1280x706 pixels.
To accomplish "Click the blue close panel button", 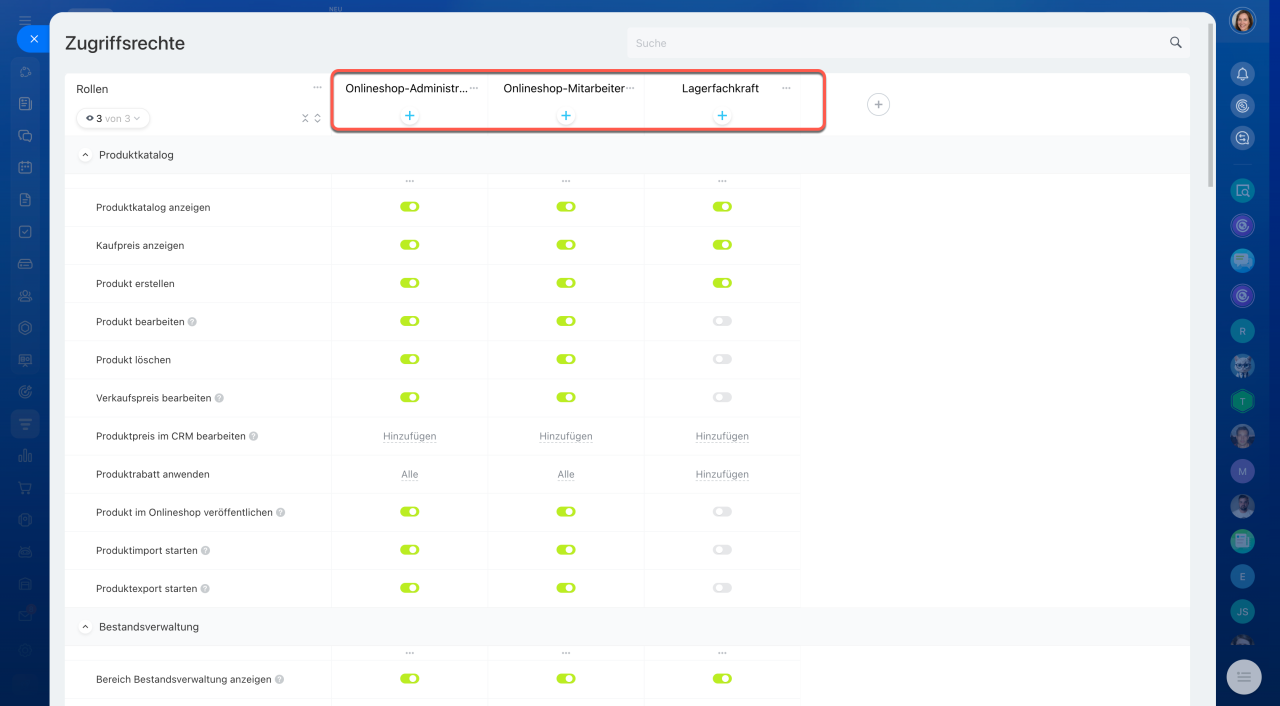I will [x=33, y=39].
